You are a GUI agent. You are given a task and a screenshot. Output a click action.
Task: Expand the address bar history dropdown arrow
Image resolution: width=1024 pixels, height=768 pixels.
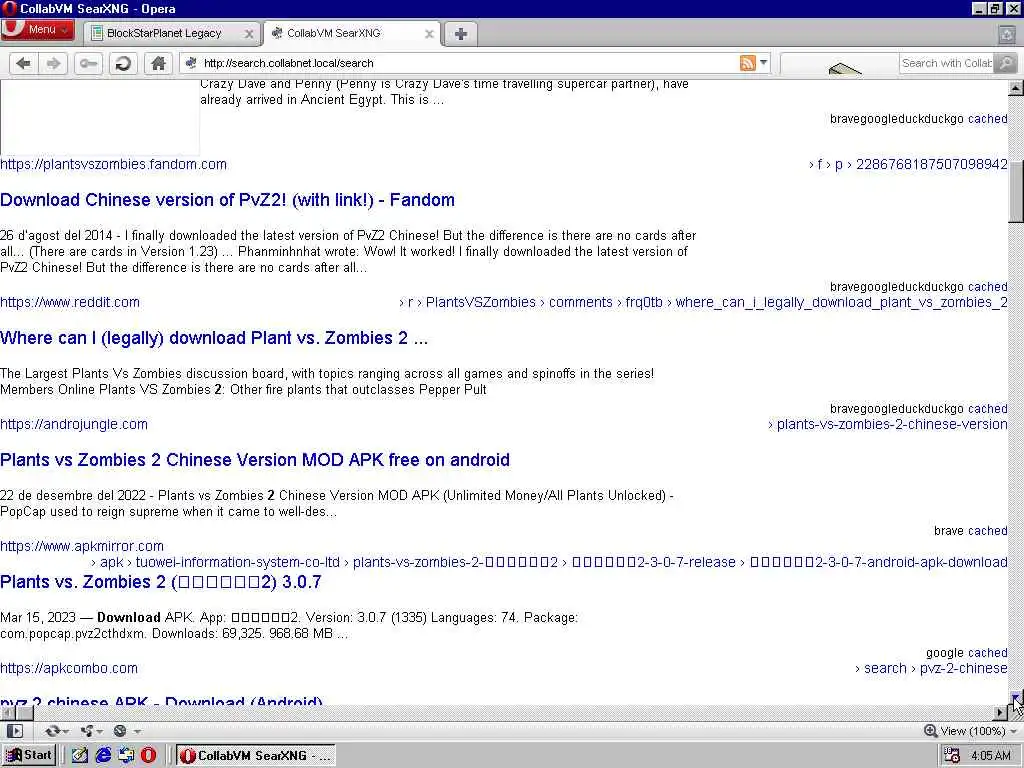pos(763,63)
